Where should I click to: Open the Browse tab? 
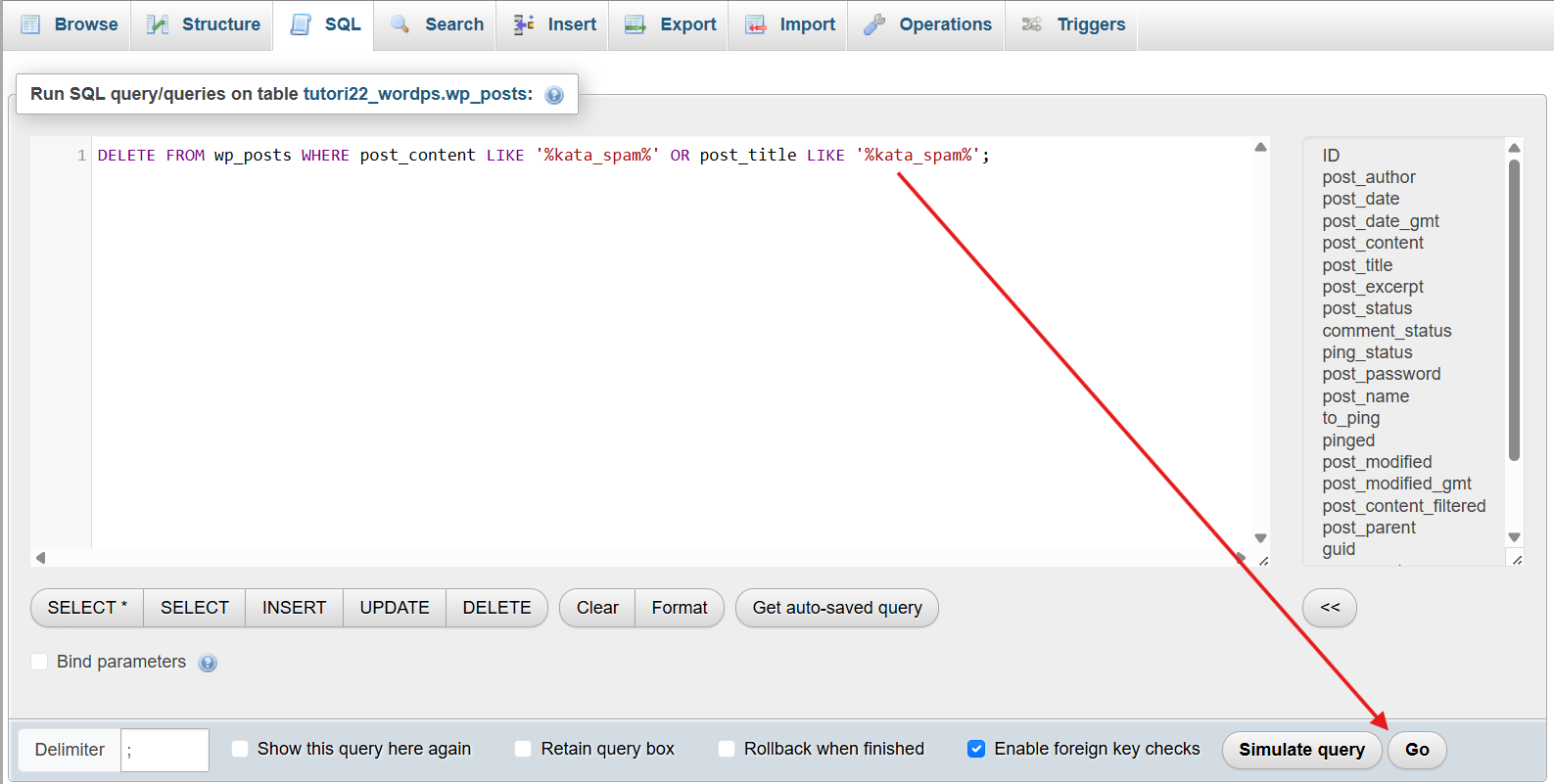(69, 24)
